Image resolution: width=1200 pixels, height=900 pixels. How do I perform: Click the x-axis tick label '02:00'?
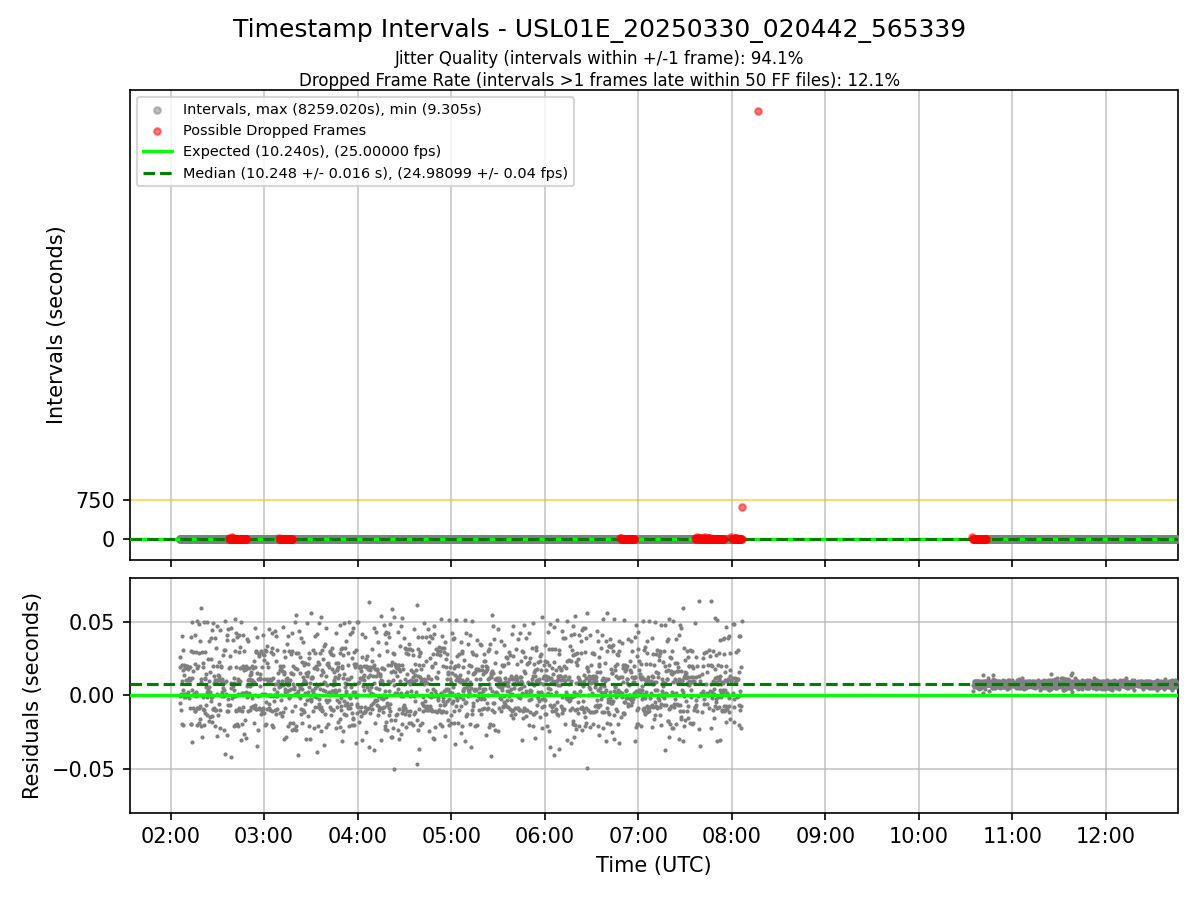[x=171, y=835]
